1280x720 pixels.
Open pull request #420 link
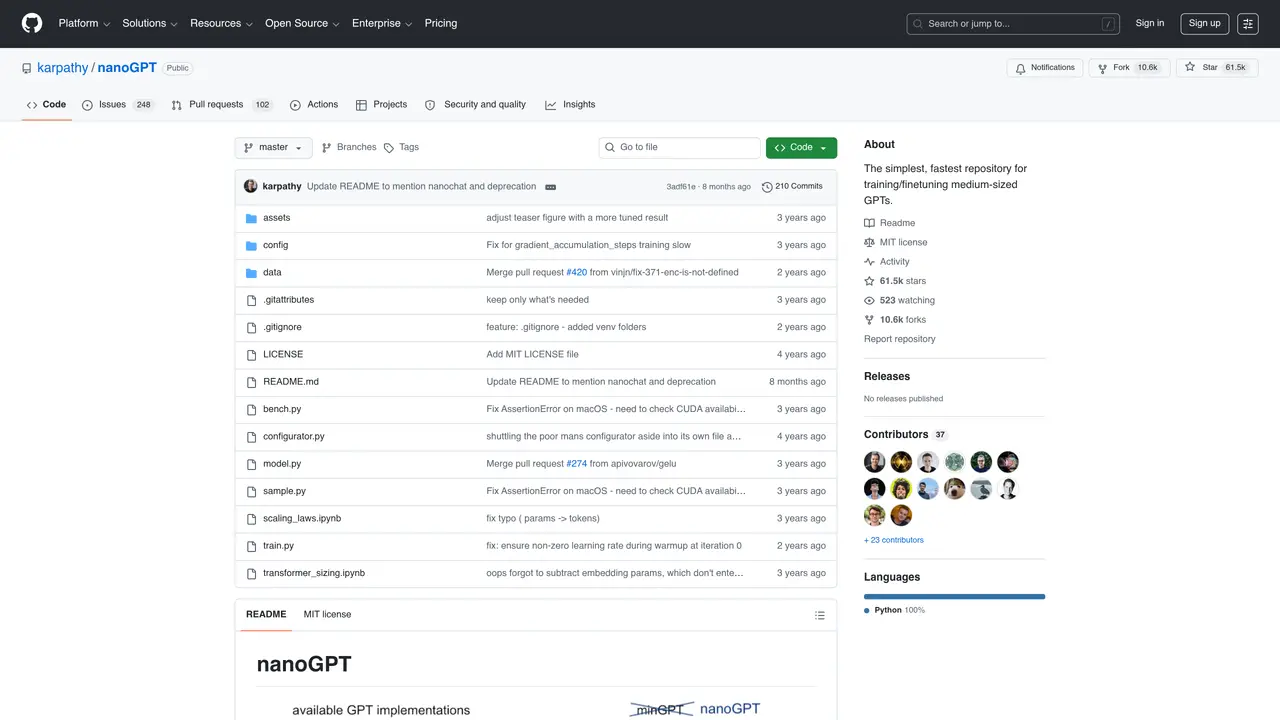[x=577, y=272]
